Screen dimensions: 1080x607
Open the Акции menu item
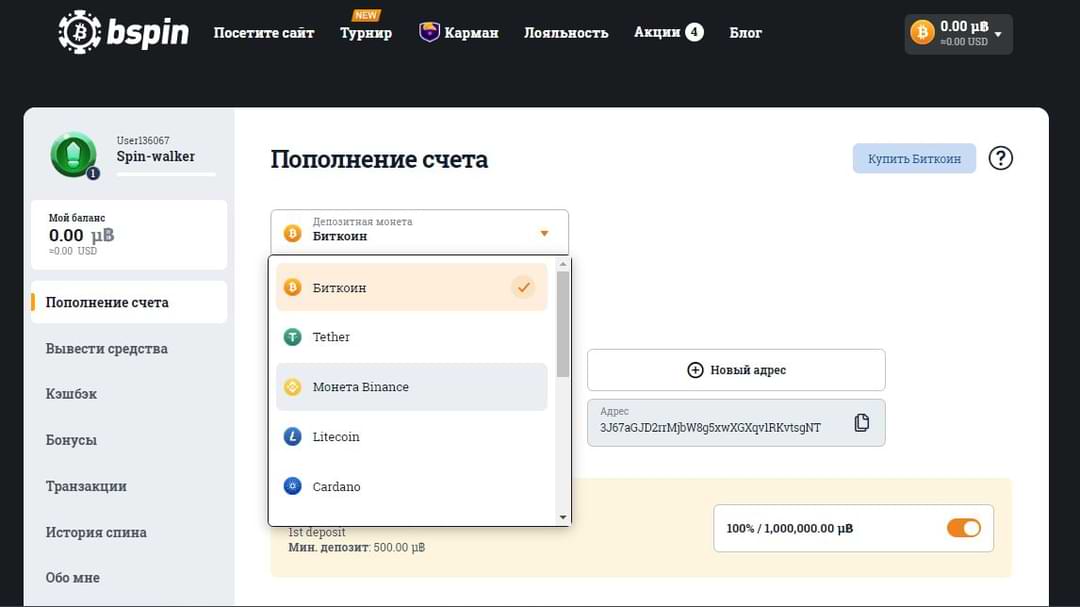tap(657, 32)
